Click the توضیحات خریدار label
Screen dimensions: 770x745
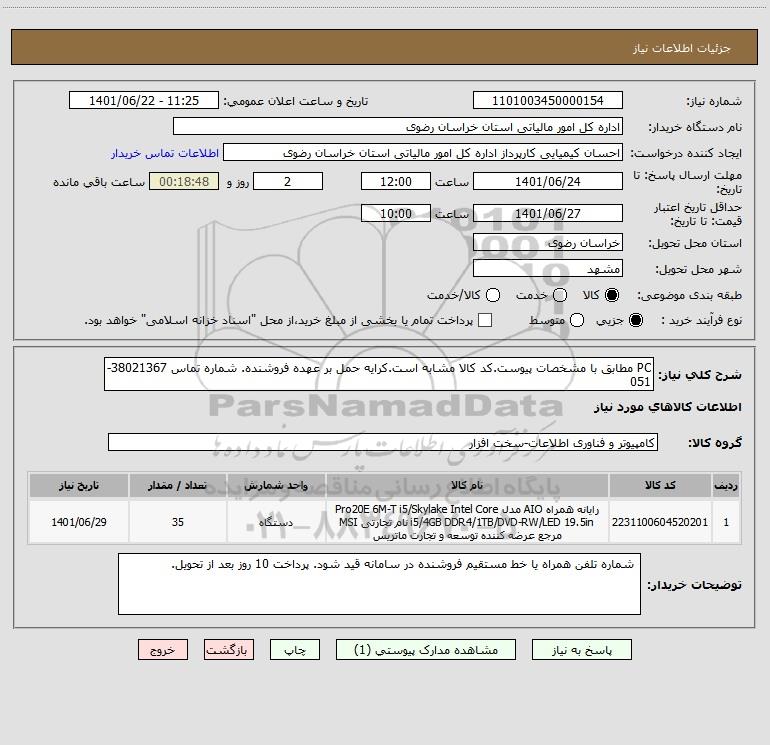pos(694,584)
